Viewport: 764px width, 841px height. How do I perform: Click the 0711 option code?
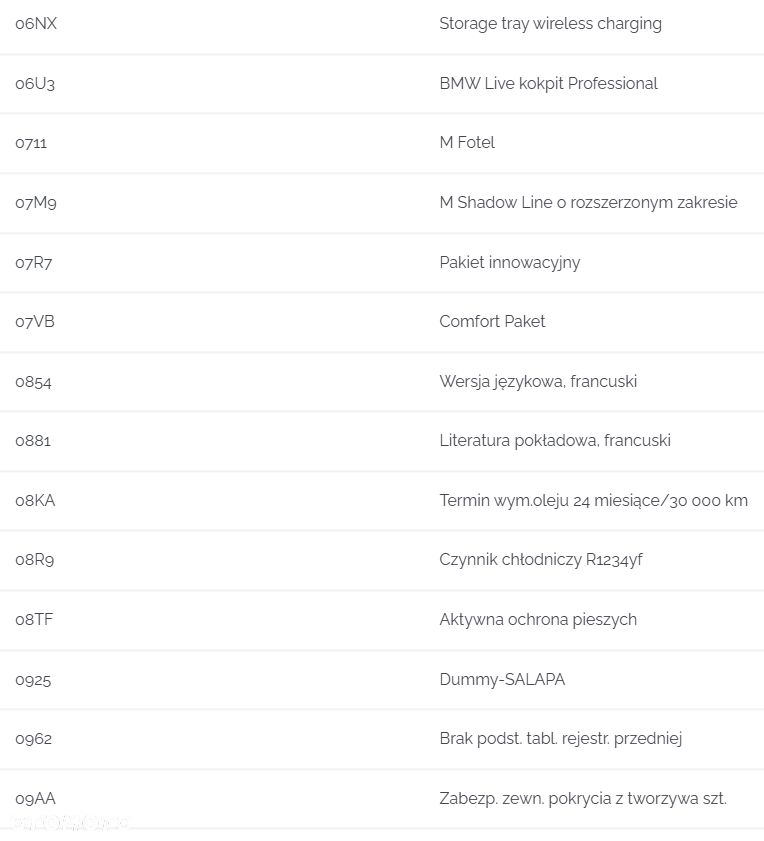coord(31,143)
